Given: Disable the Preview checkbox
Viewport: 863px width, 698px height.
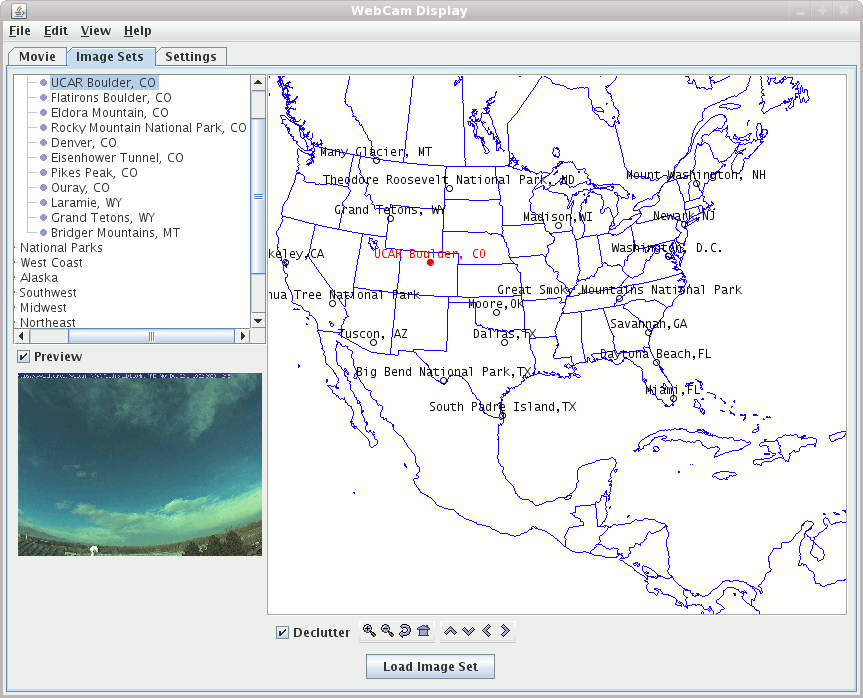Looking at the screenshot, I should click(x=22, y=356).
